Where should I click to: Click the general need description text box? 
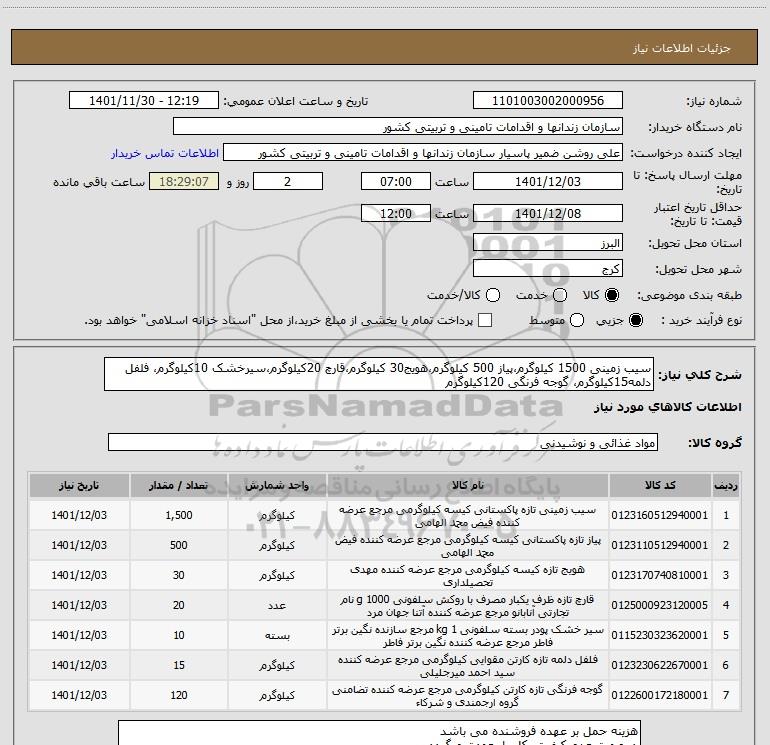coord(379,374)
